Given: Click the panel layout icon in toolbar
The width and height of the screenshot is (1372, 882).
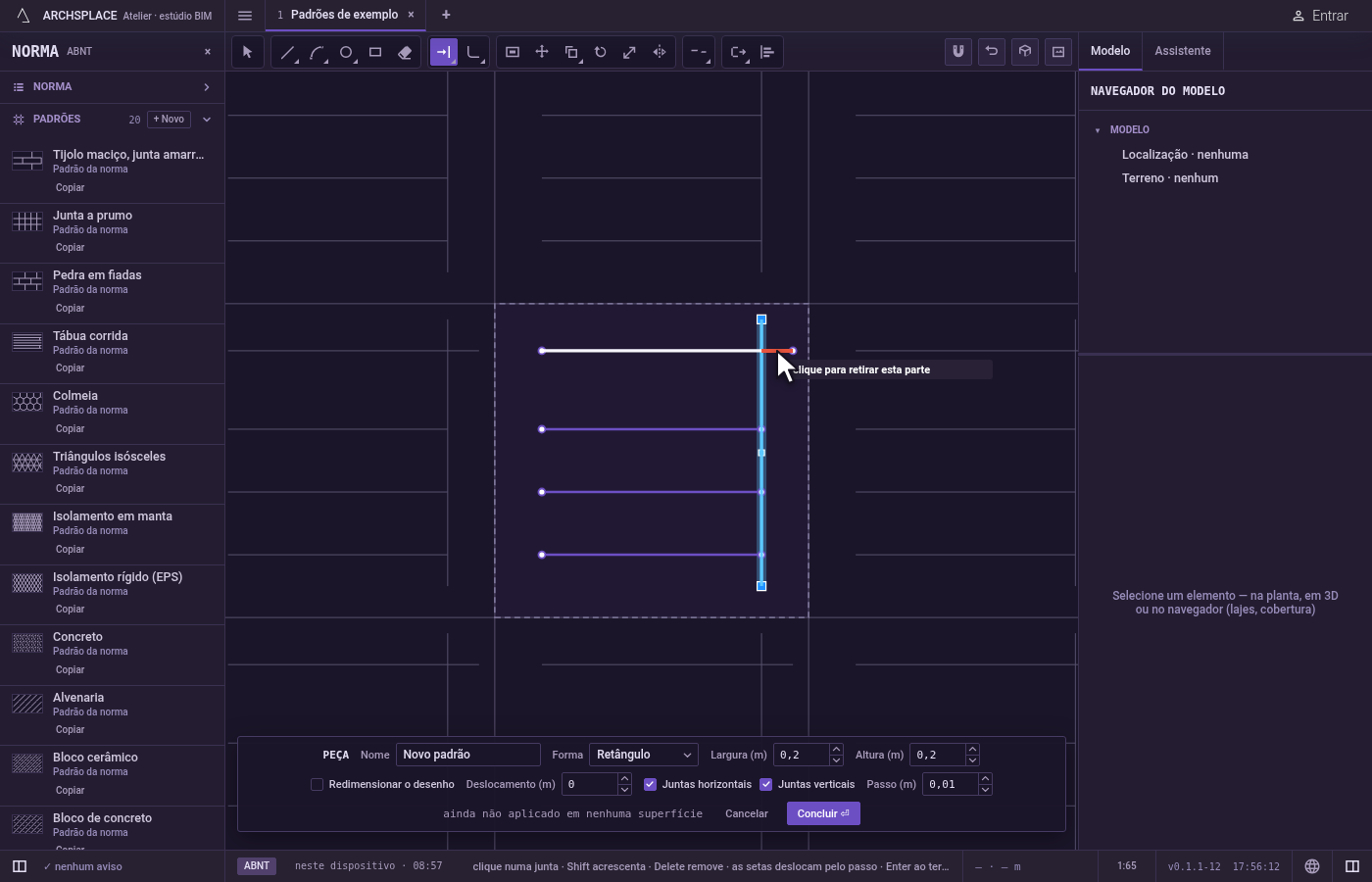Looking at the screenshot, I should click(x=1058, y=52).
